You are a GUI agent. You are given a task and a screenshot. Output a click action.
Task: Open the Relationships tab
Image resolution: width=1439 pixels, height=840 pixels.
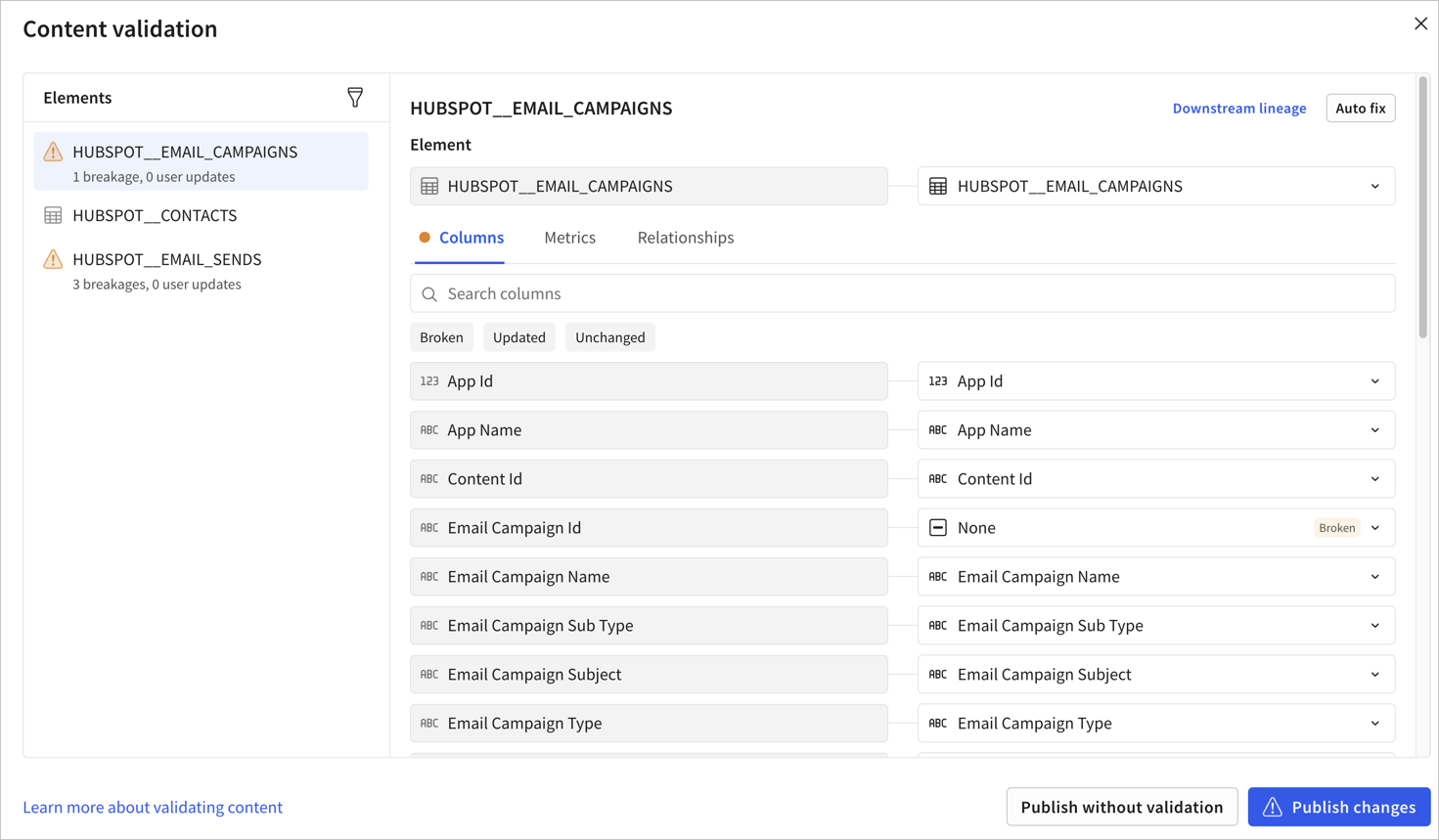(x=685, y=237)
